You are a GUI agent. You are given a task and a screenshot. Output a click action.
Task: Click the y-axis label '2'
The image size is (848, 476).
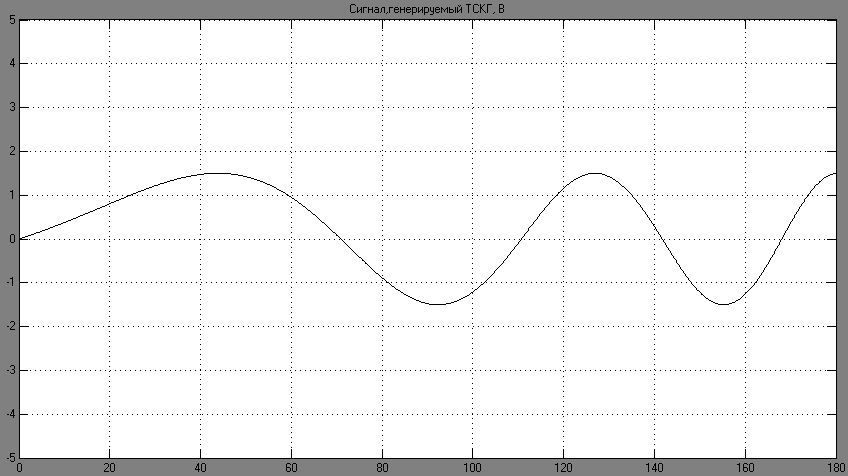12,151
